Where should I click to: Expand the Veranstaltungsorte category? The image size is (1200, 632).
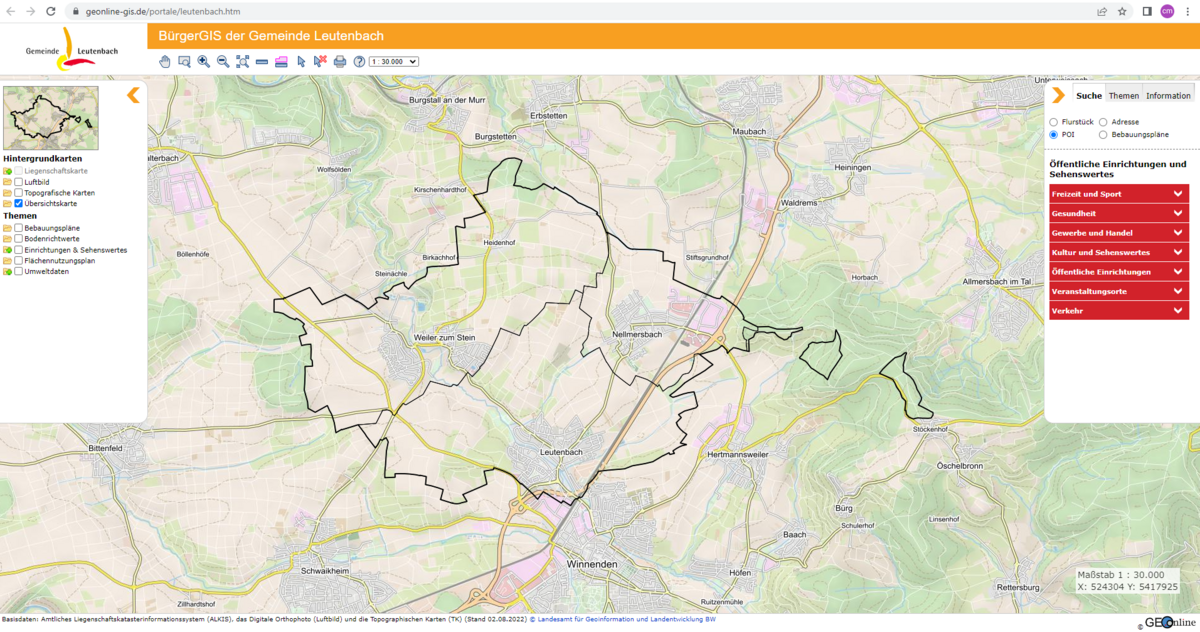tap(1119, 291)
